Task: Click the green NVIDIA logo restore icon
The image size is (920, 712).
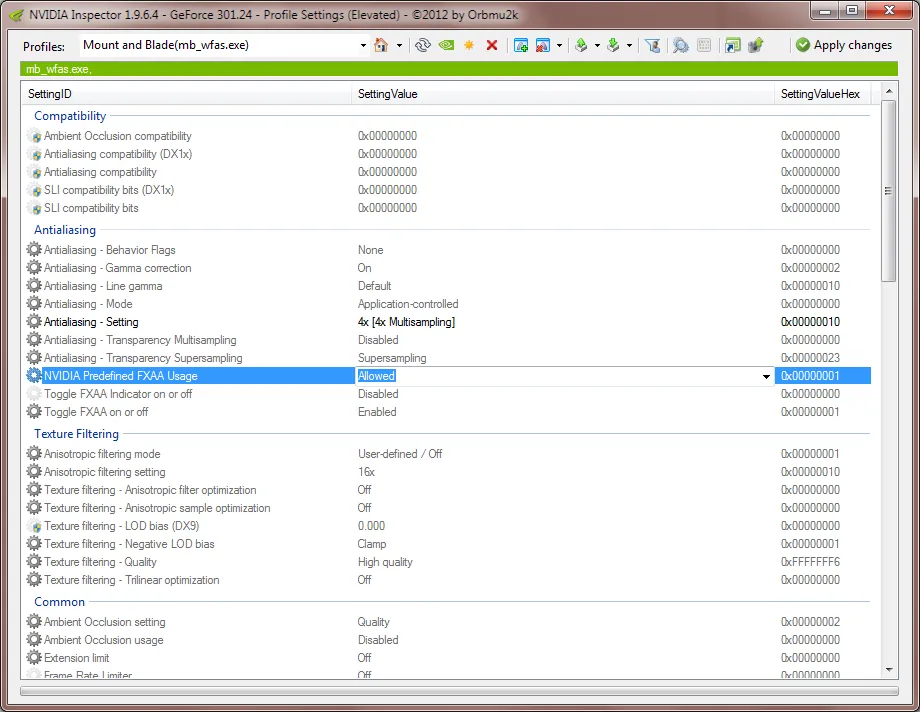Action: pos(447,45)
